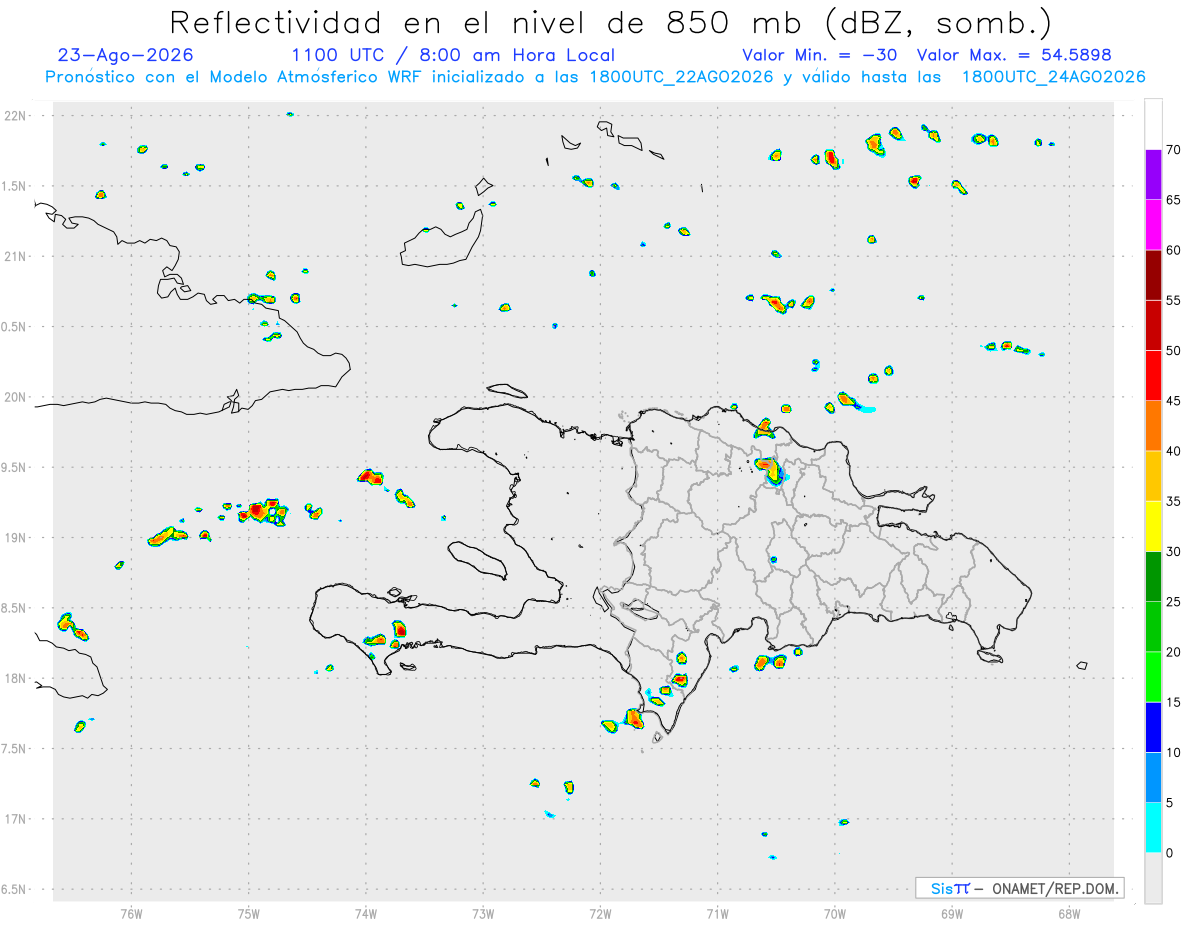
Task: Click the '22N' latitude label
Action: pyautogui.click(x=15, y=116)
